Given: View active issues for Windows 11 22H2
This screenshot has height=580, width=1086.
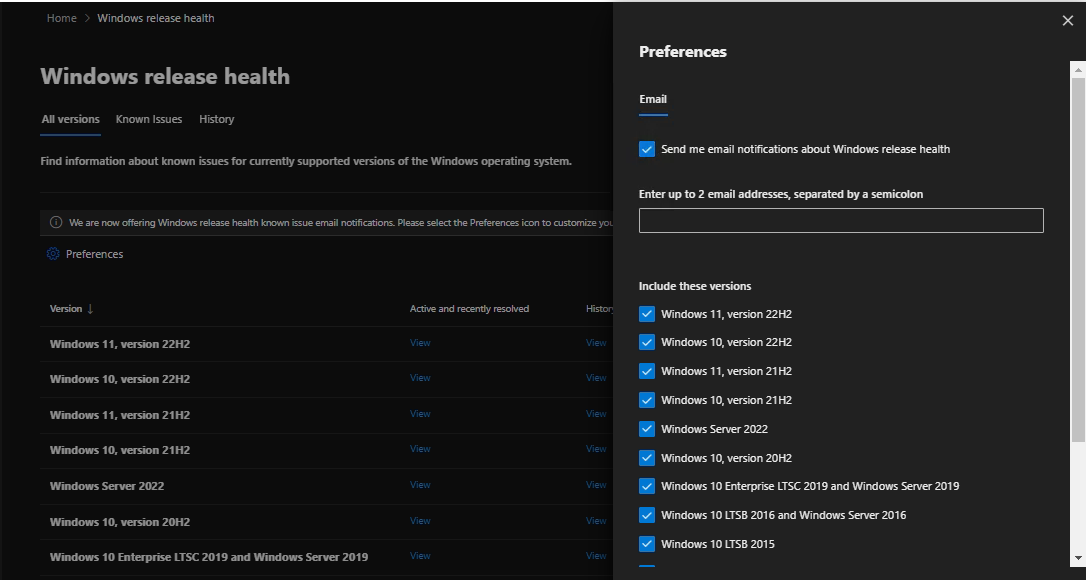Looking at the screenshot, I should point(420,342).
